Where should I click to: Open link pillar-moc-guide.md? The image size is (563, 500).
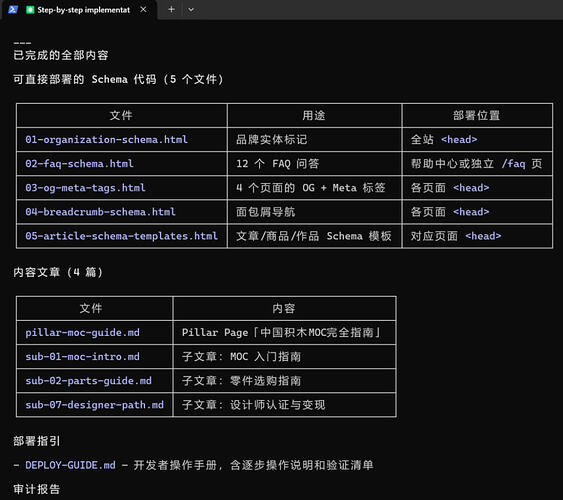click(82, 332)
